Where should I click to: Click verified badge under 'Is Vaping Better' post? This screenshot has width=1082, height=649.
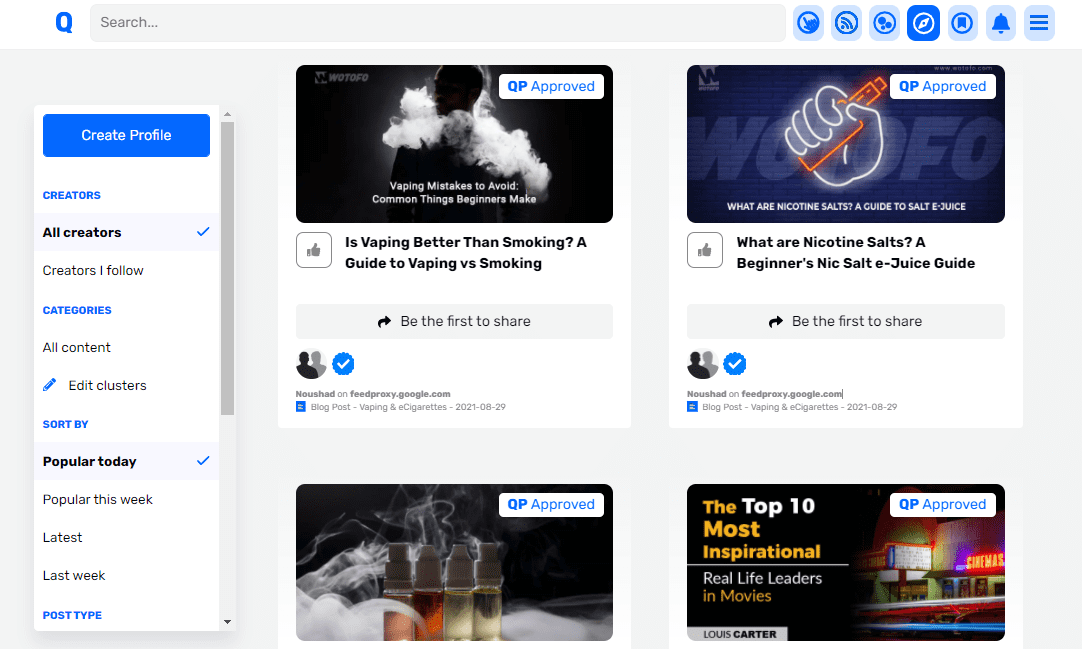343,363
